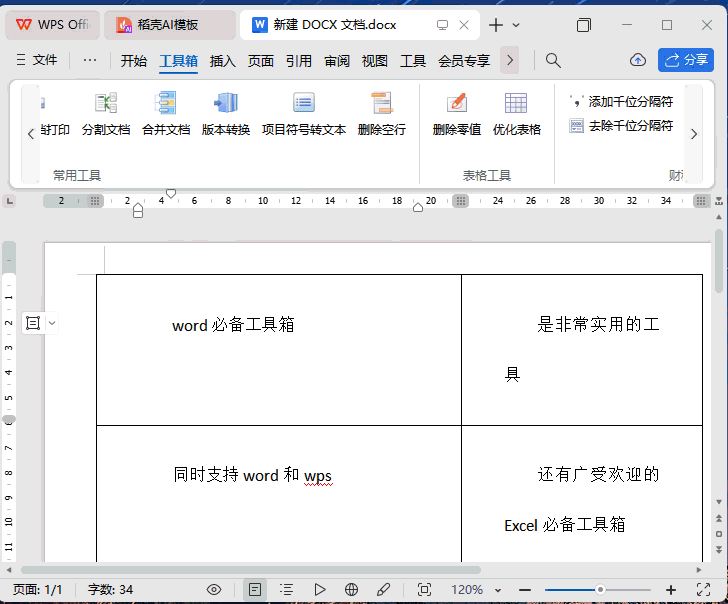This screenshot has width=728, height=604.
Task: Click the window tile/multi-window icon in title bar
Action: tap(584, 25)
